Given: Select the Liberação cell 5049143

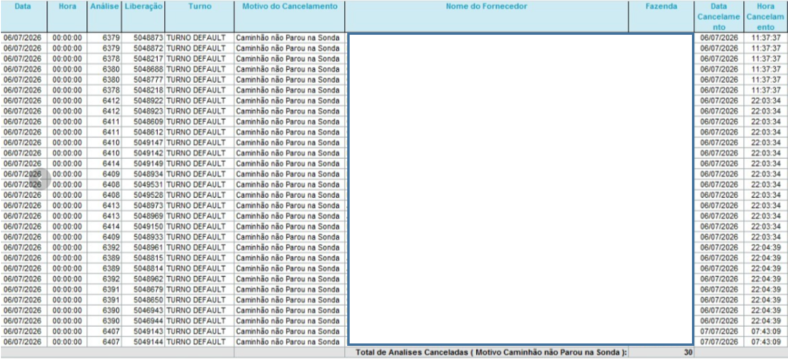Looking at the screenshot, I should [x=143, y=331].
